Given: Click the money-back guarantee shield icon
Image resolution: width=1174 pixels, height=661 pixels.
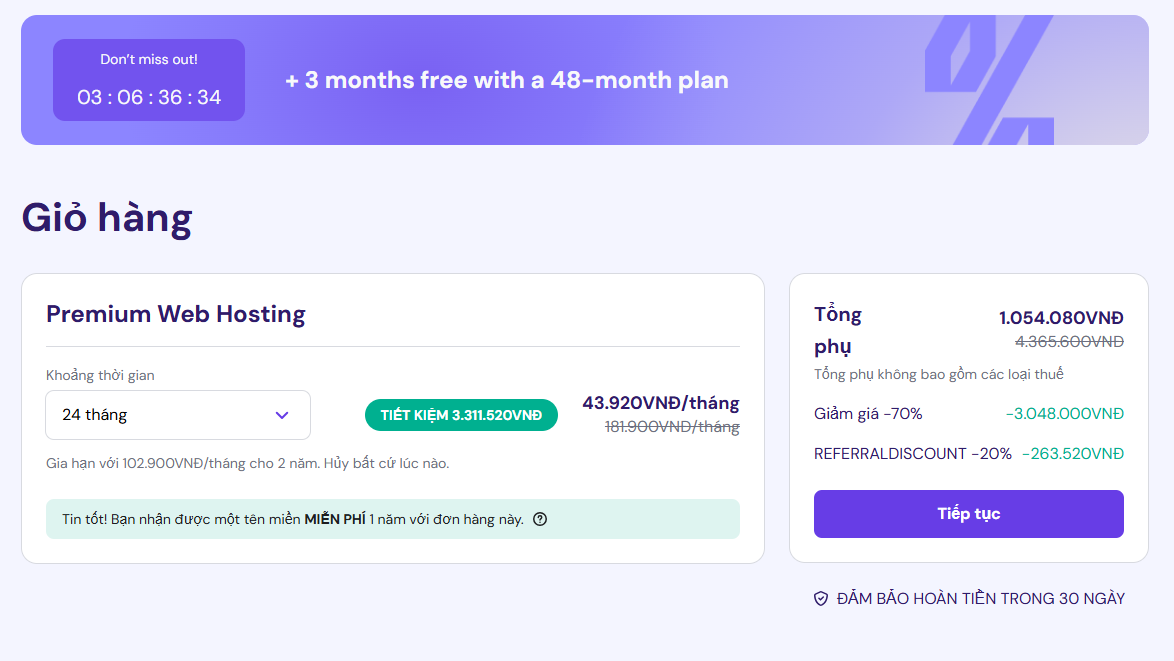Looking at the screenshot, I should [821, 599].
